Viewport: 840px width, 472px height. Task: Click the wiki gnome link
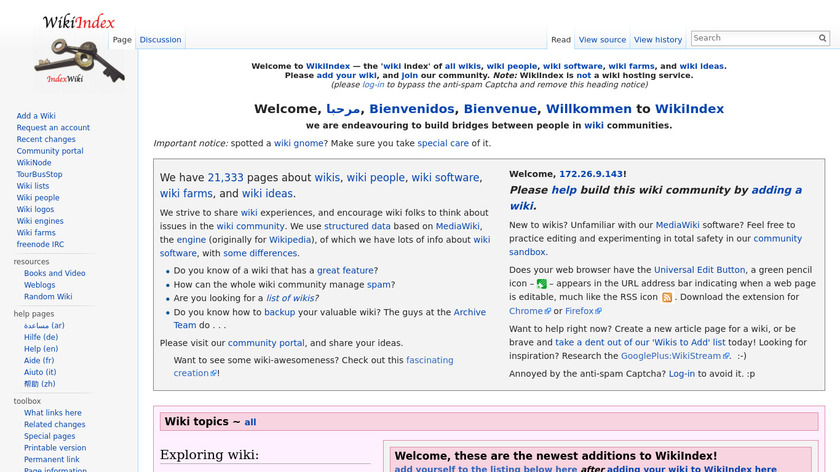[x=298, y=143]
